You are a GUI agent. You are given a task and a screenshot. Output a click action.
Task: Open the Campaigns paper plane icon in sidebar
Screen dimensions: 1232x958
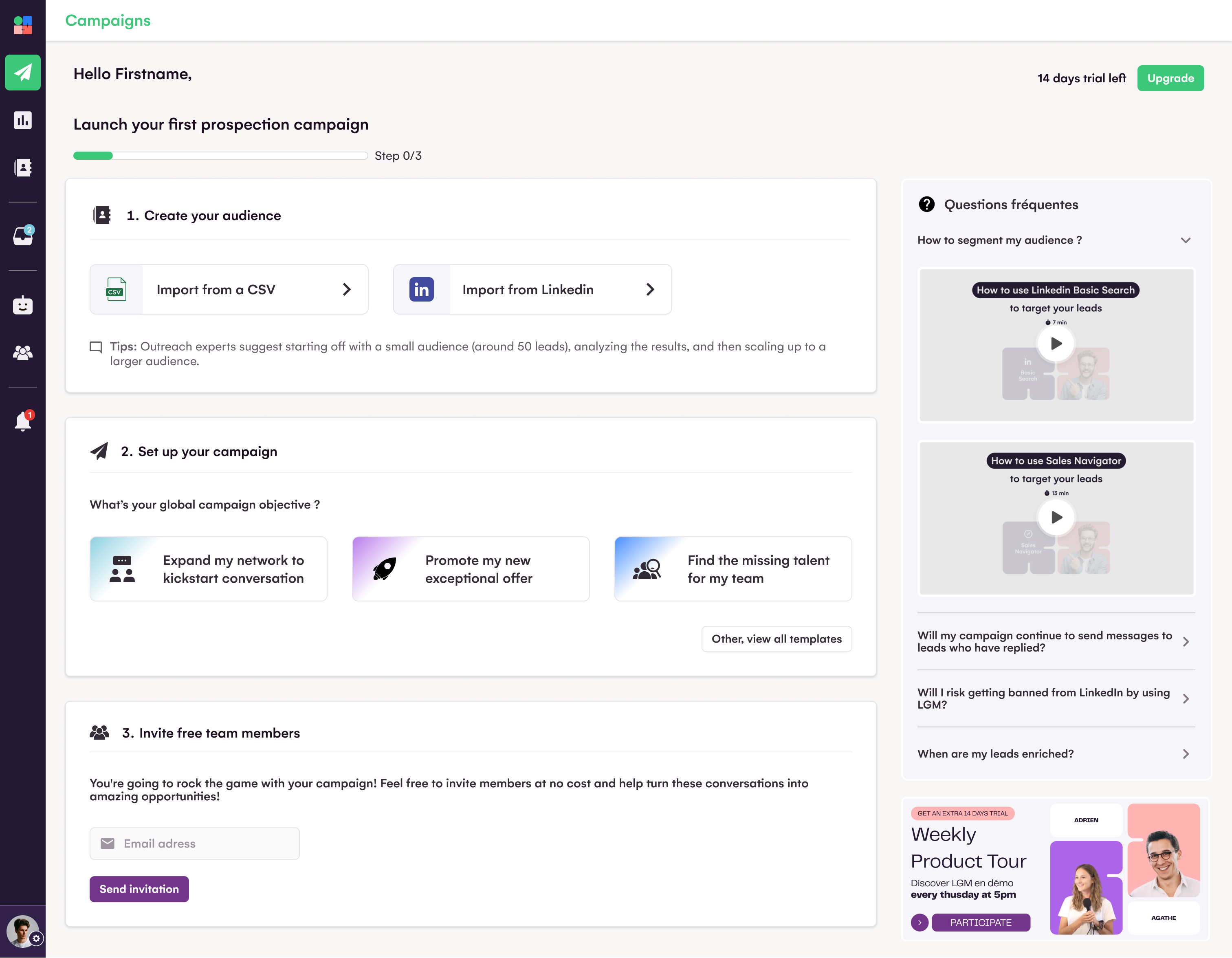pos(22,72)
